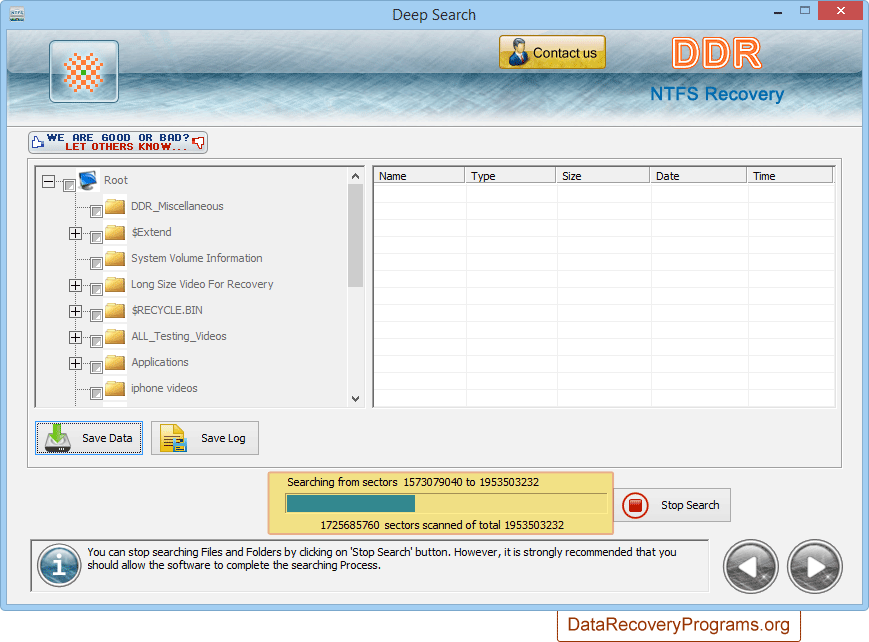The image size is (869, 642).
Task: Click the DataRecoveryPrograms.org link
Action: click(678, 625)
